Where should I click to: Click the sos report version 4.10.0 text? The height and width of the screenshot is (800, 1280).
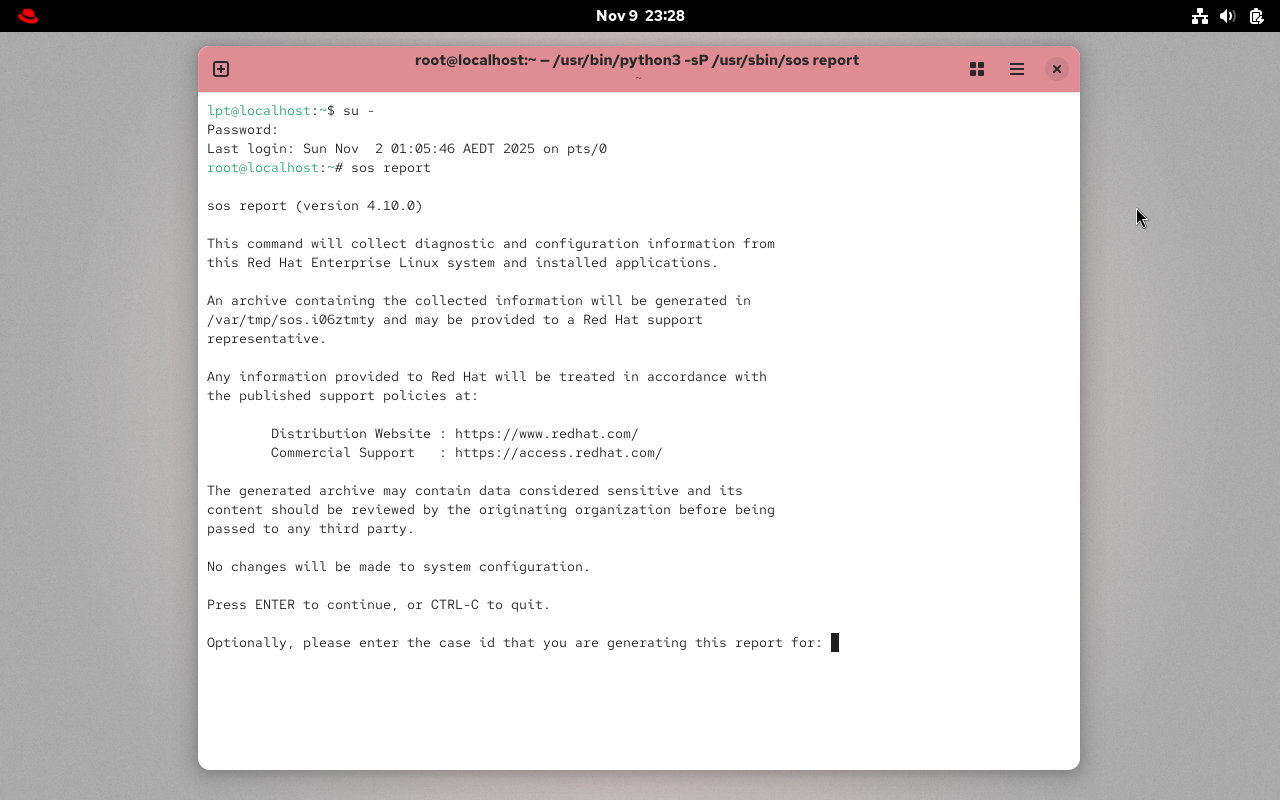(314, 205)
